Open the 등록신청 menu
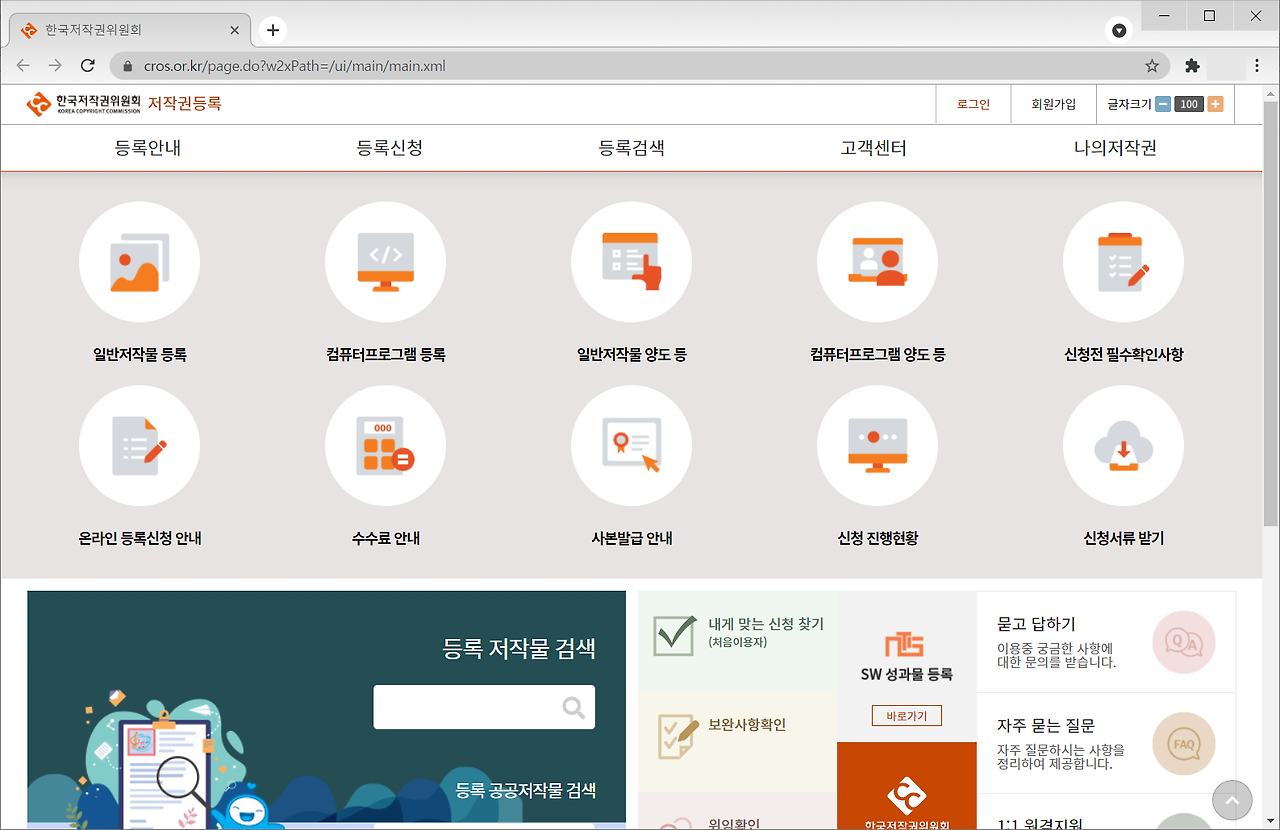The width and height of the screenshot is (1280, 830). [x=389, y=146]
